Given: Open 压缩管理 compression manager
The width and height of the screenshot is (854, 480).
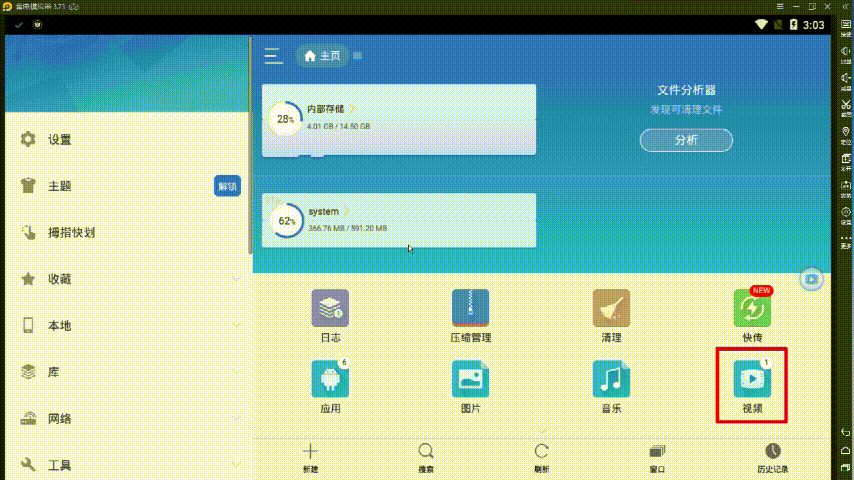Looking at the screenshot, I should (x=471, y=316).
